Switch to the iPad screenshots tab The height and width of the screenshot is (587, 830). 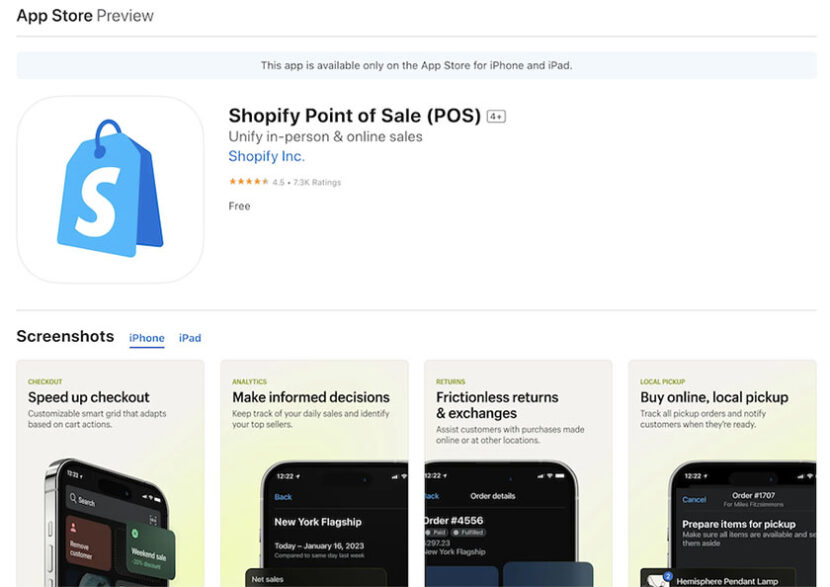click(189, 338)
